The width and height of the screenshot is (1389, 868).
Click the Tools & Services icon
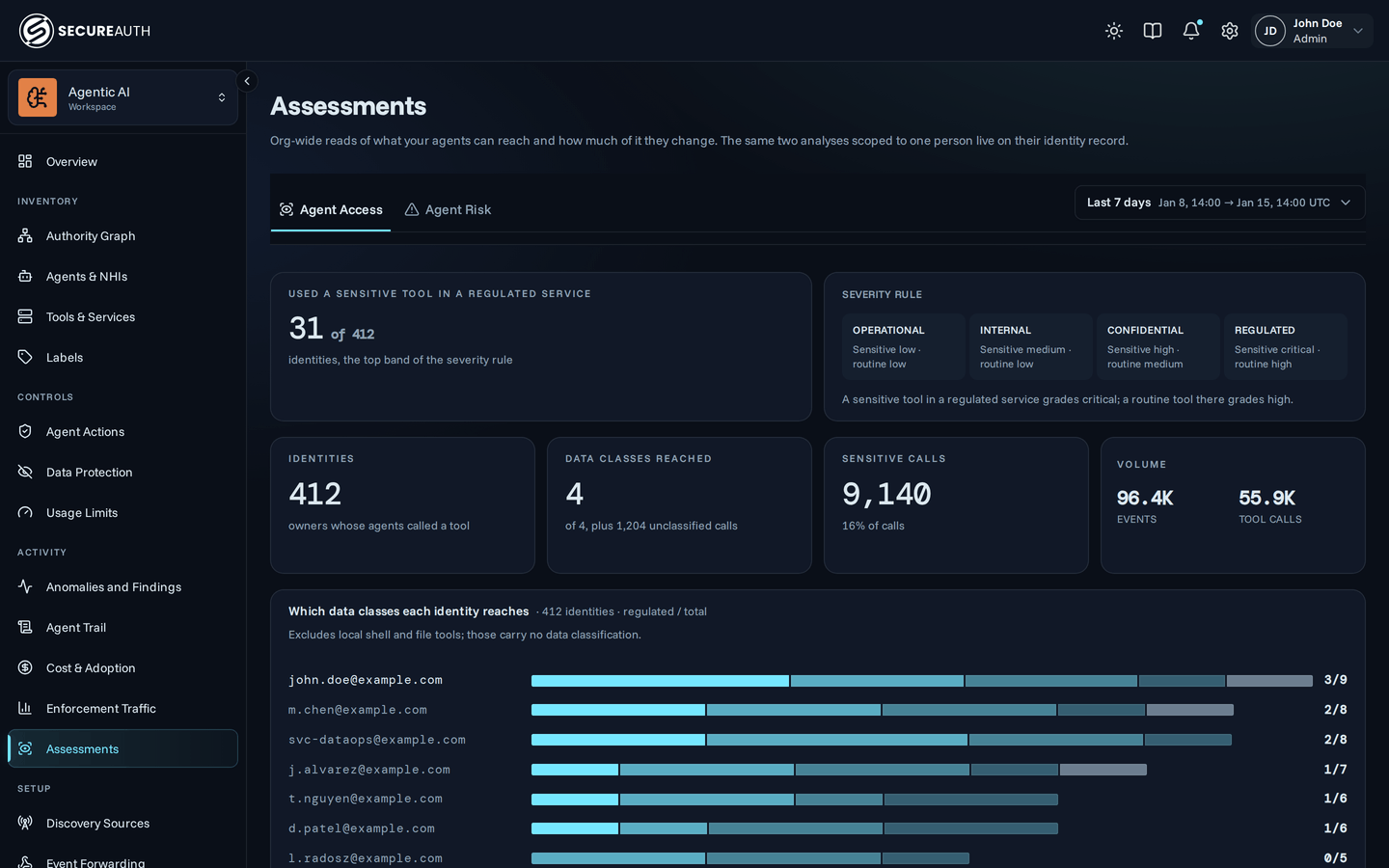click(25, 316)
